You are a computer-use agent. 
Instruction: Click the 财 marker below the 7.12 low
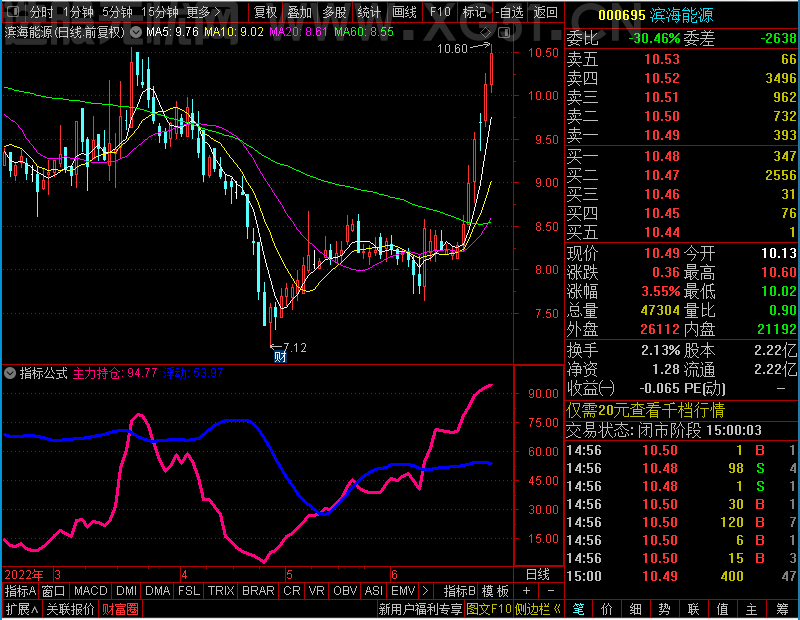click(280, 356)
